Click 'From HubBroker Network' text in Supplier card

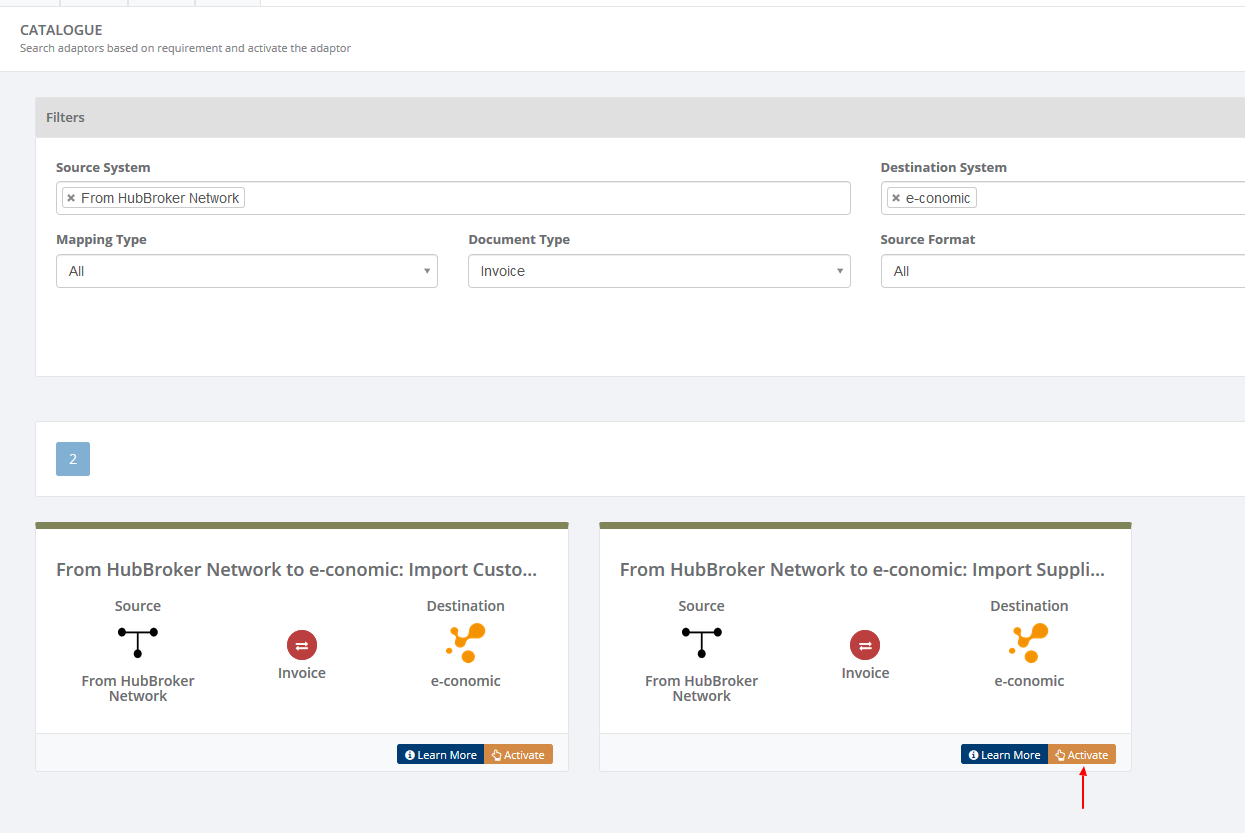click(x=702, y=688)
